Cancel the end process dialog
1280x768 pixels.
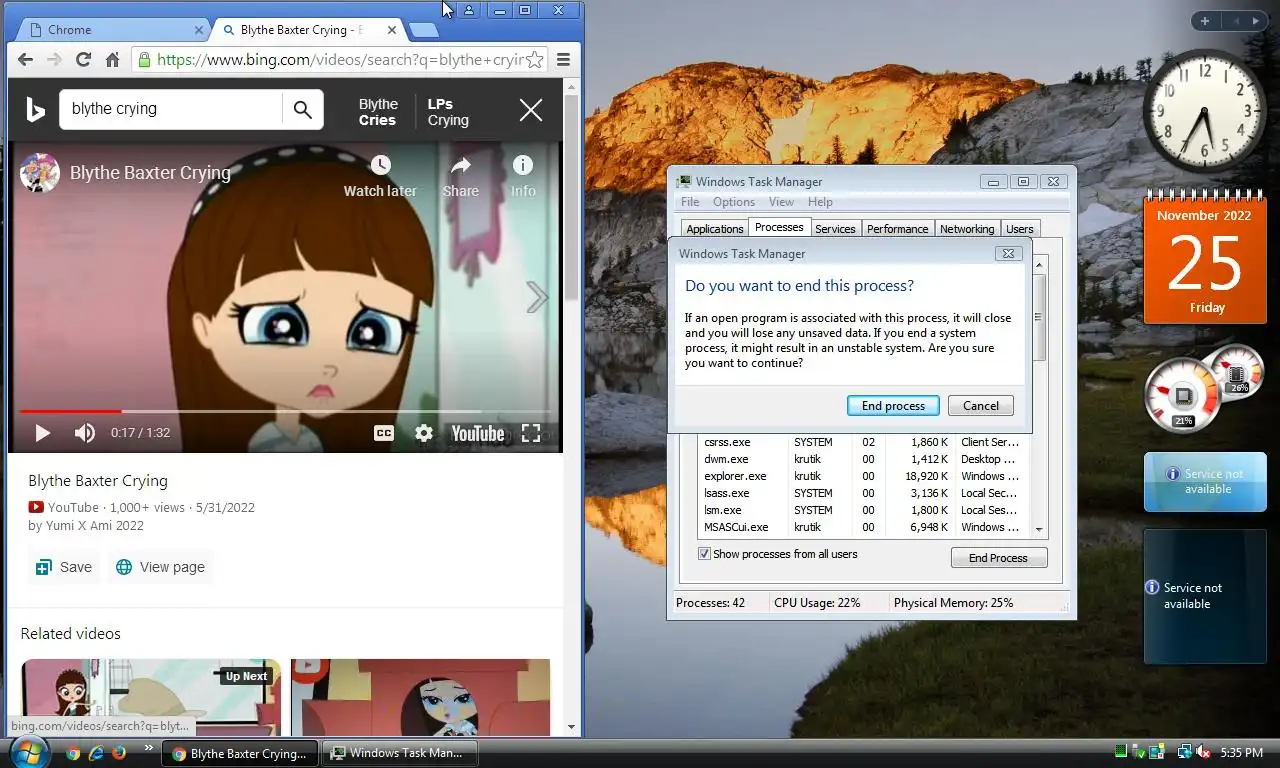coord(980,406)
